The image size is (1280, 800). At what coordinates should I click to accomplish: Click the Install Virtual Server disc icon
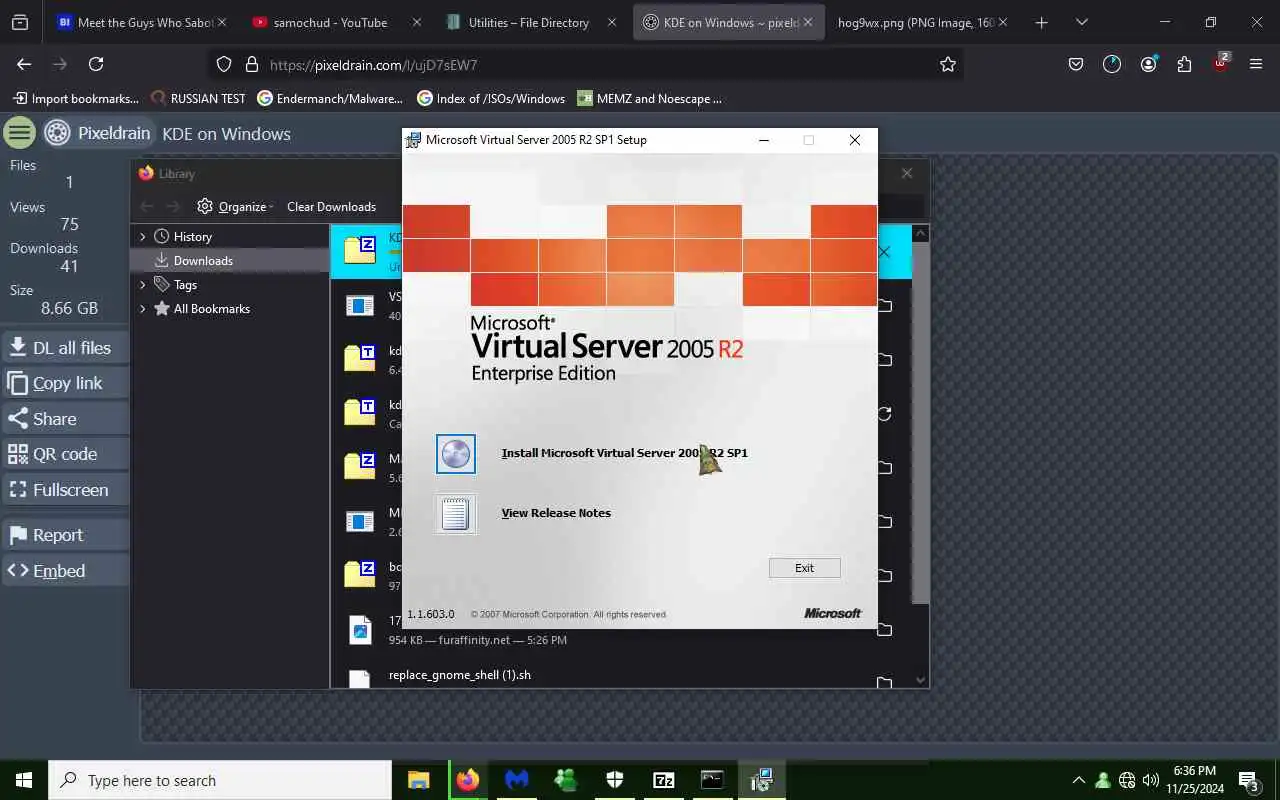pyautogui.click(x=456, y=454)
